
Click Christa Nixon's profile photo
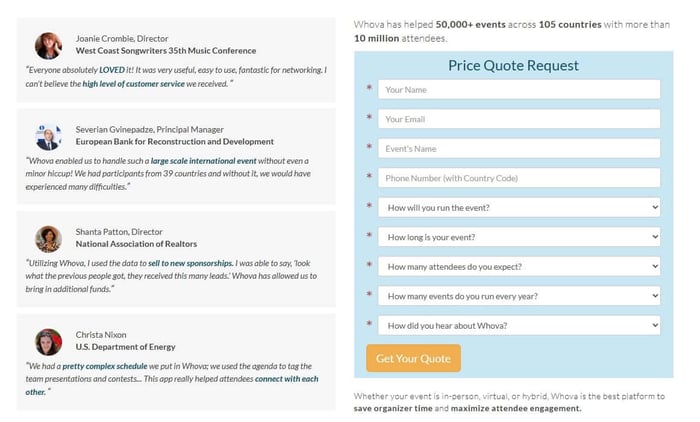point(48,341)
